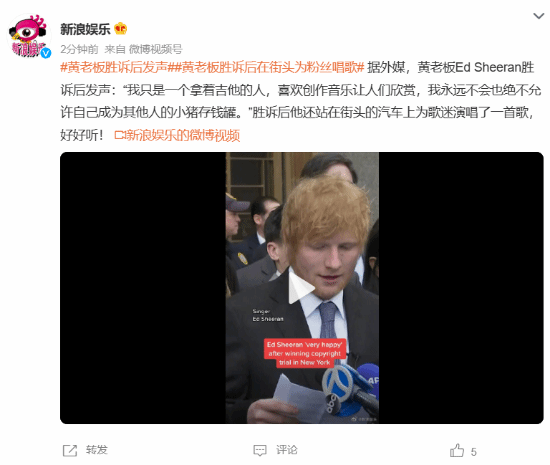550x465 pixels.
Task: Play the Ed Sheeran video
Action: 301,288
